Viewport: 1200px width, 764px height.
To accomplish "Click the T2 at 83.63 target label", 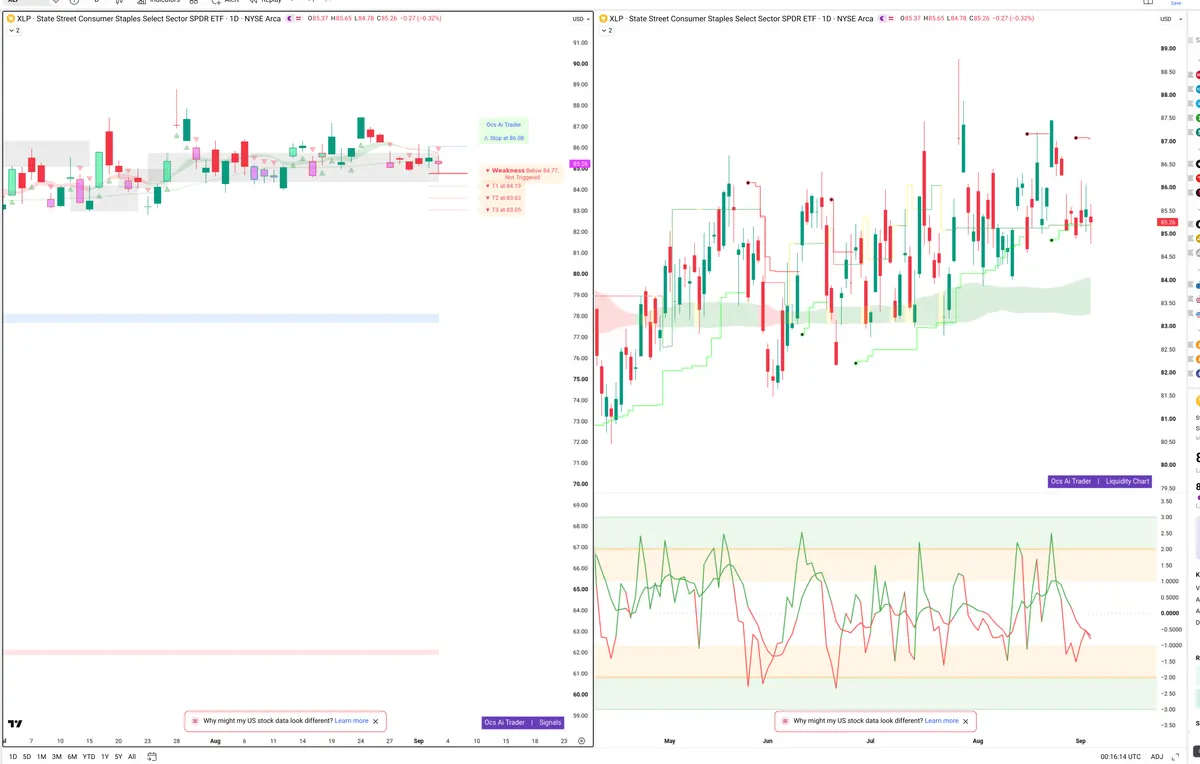I will click(x=503, y=198).
